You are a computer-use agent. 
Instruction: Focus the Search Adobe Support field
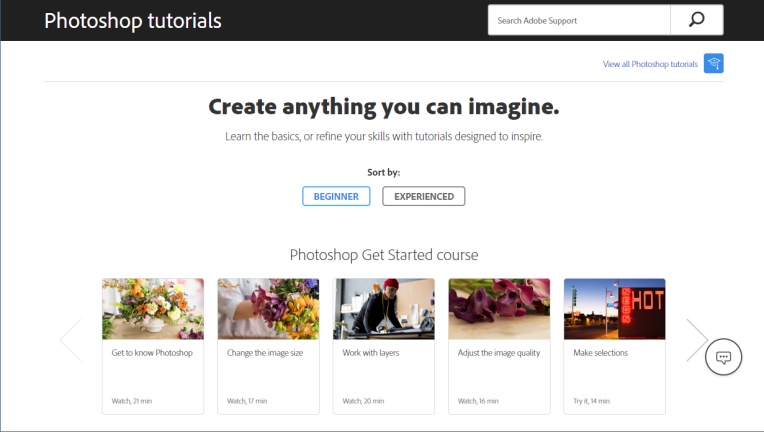coord(579,20)
